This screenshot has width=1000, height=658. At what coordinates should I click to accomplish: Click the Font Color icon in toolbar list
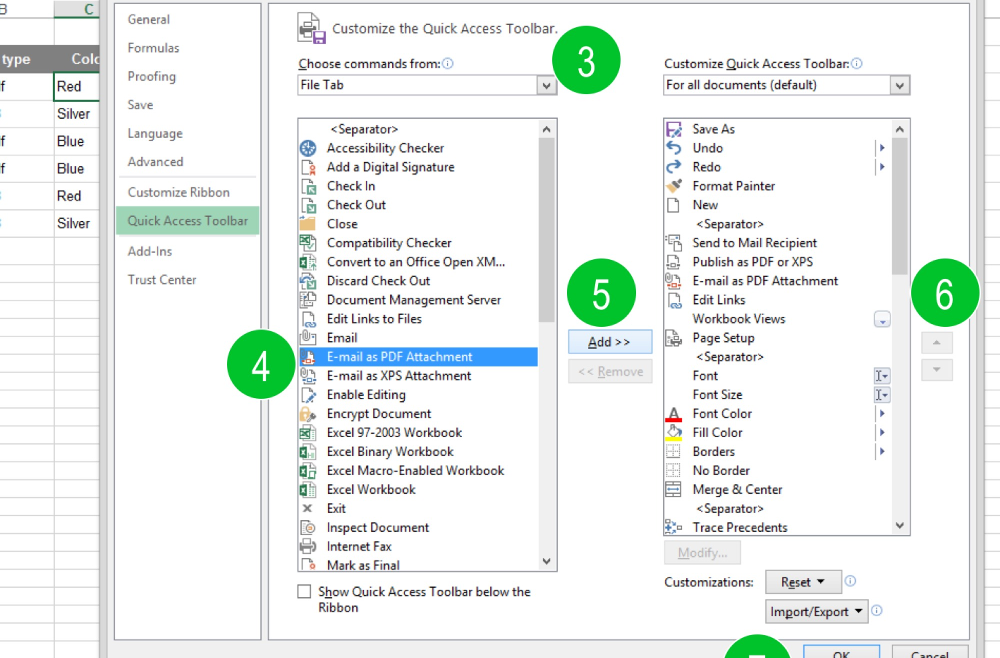pos(673,414)
